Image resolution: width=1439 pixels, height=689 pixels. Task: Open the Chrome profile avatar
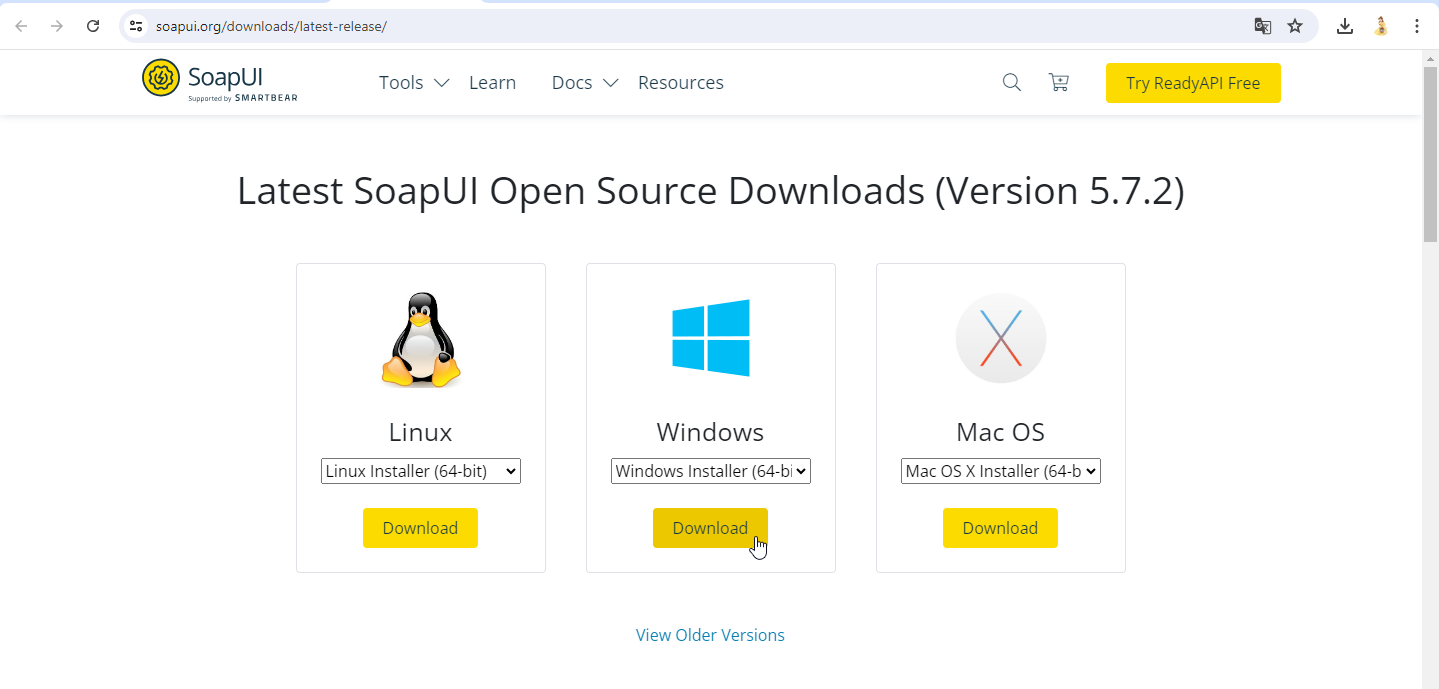pos(1381,26)
